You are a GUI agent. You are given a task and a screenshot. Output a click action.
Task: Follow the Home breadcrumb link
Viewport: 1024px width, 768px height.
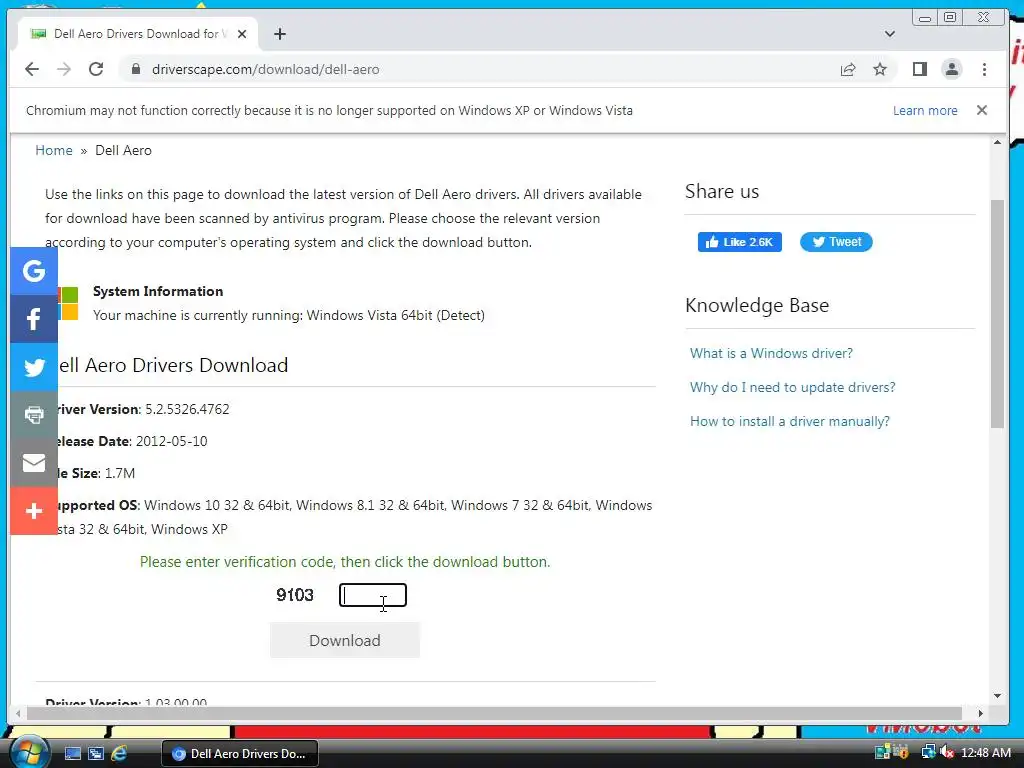(54, 150)
